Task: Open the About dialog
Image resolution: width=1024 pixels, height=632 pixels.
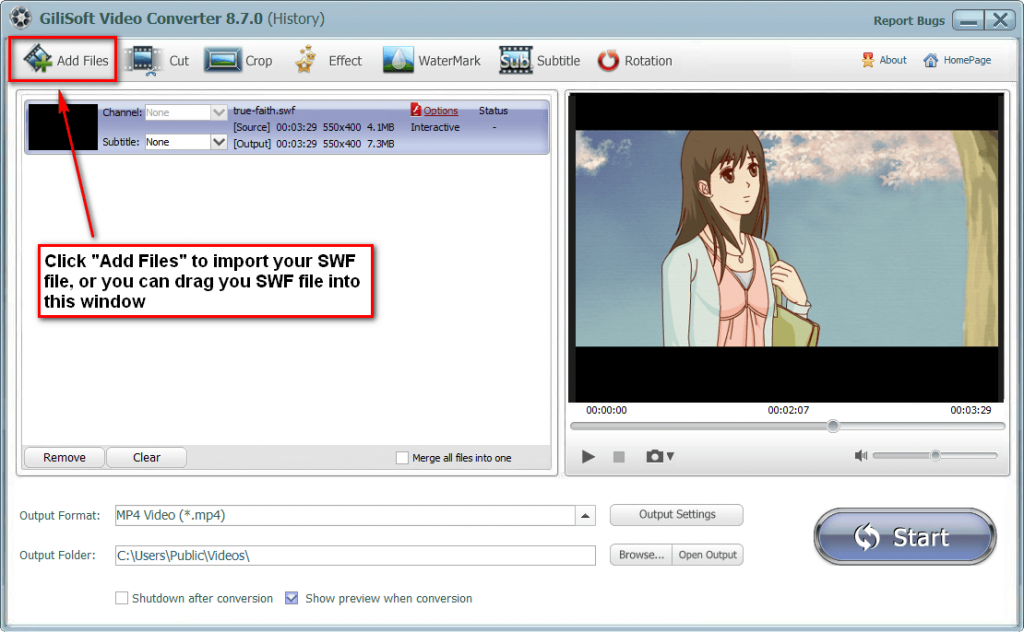Action: 884,60
